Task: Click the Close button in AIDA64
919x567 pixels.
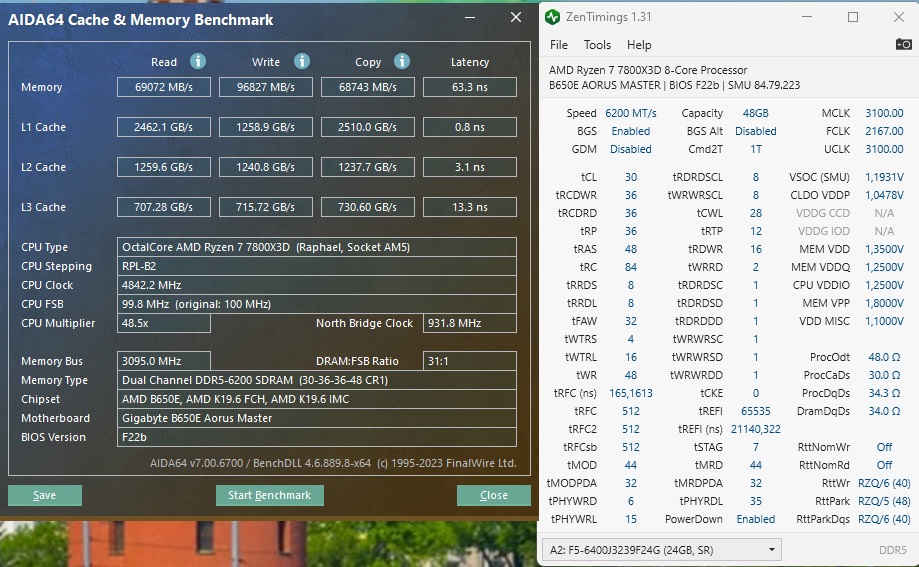Action: [493, 495]
